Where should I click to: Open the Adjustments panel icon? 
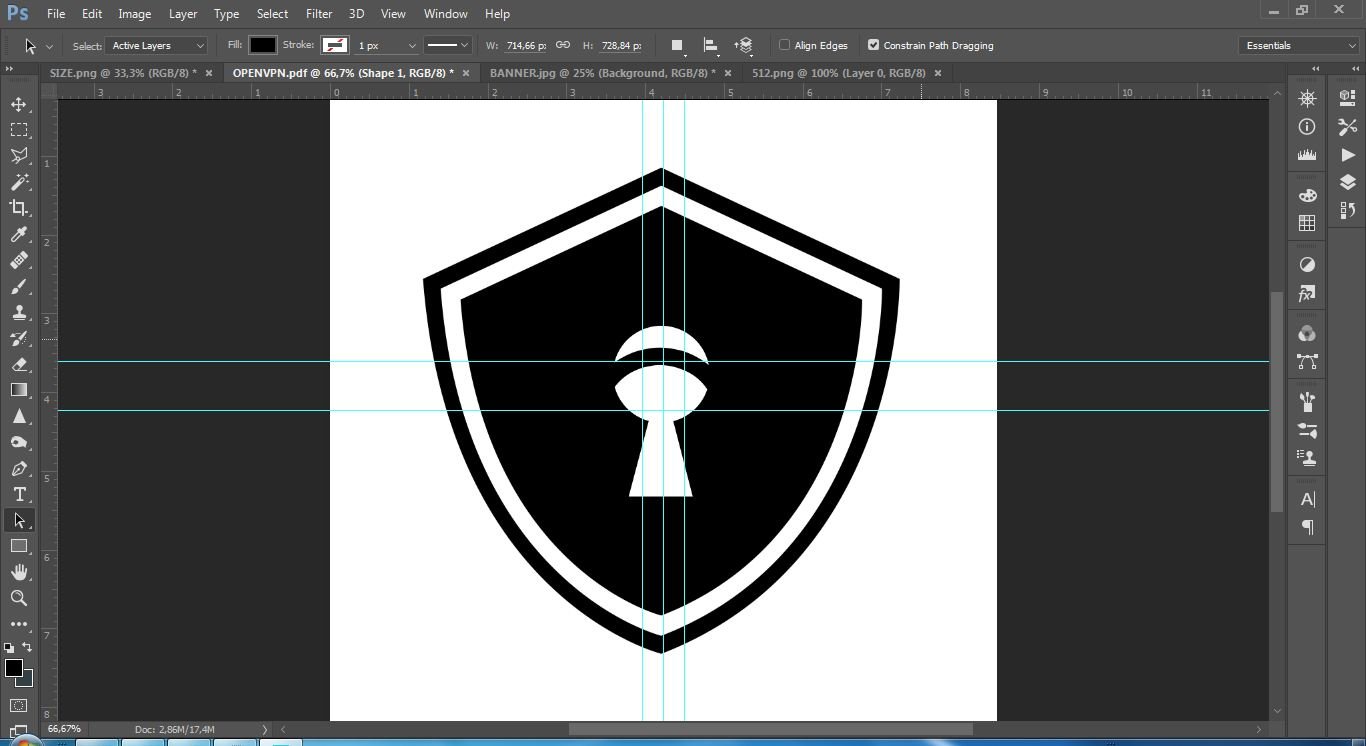pyautogui.click(x=1307, y=265)
